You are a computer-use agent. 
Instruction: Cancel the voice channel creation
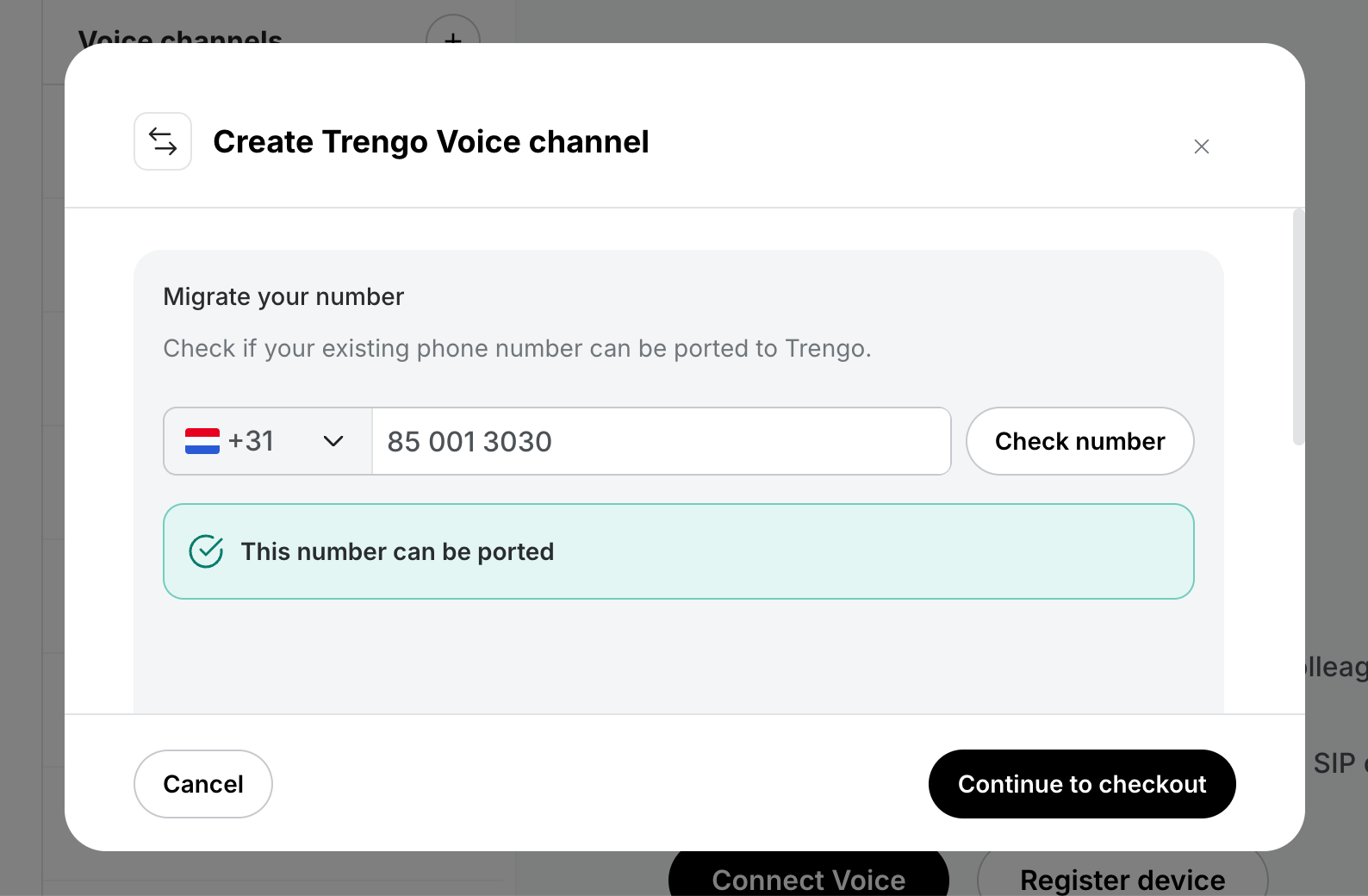coord(203,784)
